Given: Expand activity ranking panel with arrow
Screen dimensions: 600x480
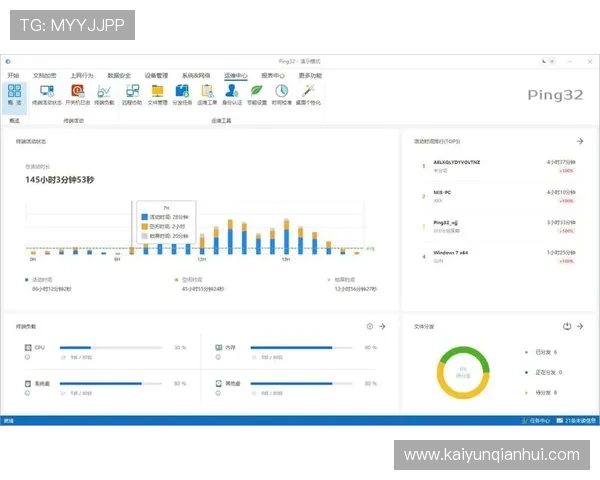Looking at the screenshot, I should click(x=580, y=142).
